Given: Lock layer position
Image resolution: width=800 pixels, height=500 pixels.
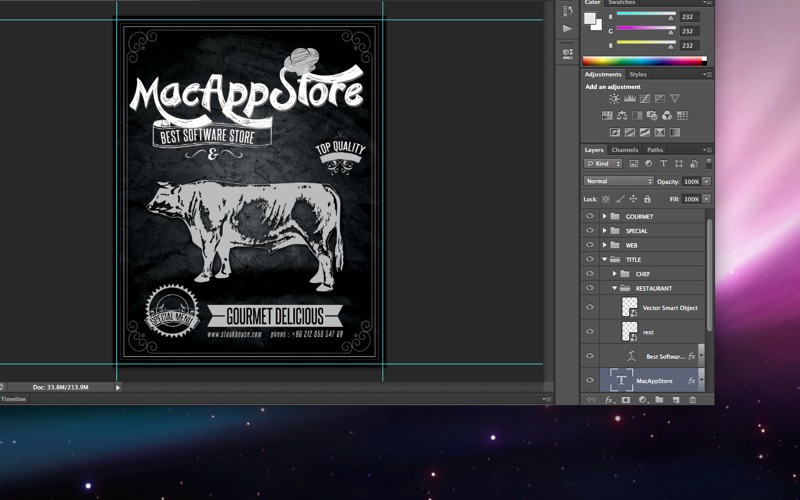Looking at the screenshot, I should [x=633, y=199].
